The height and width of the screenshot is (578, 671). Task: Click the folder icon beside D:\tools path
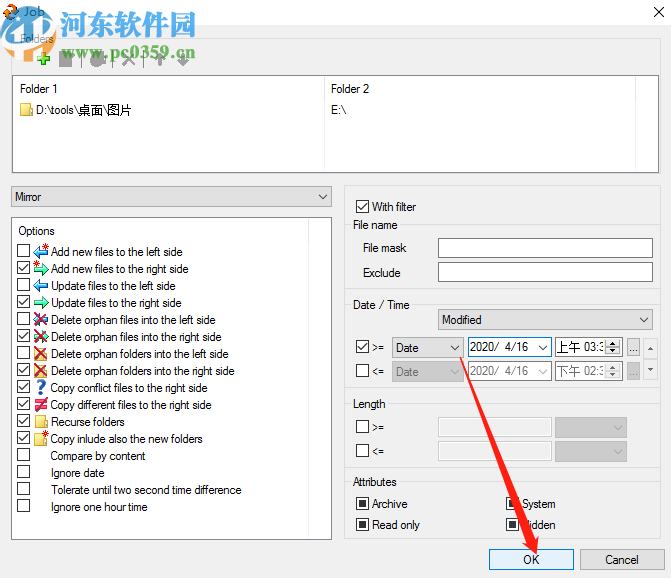[x=26, y=110]
